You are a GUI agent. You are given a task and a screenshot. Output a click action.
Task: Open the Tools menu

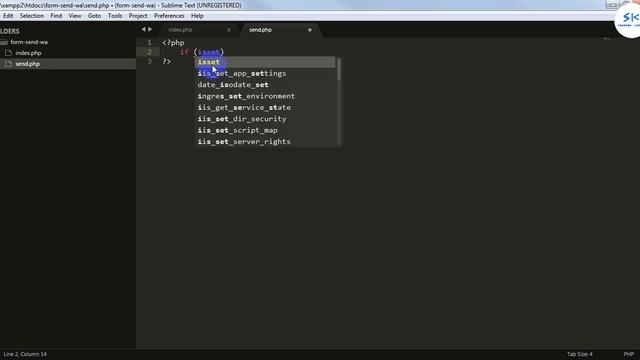[x=115, y=16]
